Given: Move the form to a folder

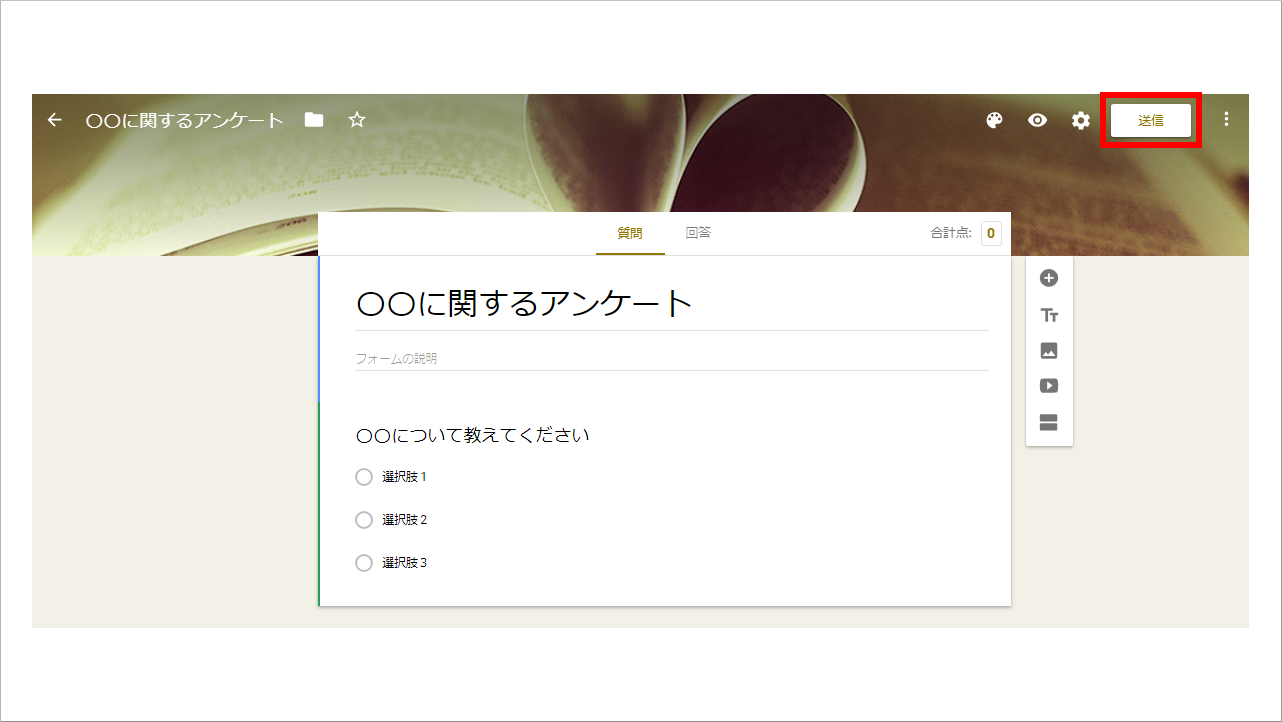Looking at the screenshot, I should (313, 119).
